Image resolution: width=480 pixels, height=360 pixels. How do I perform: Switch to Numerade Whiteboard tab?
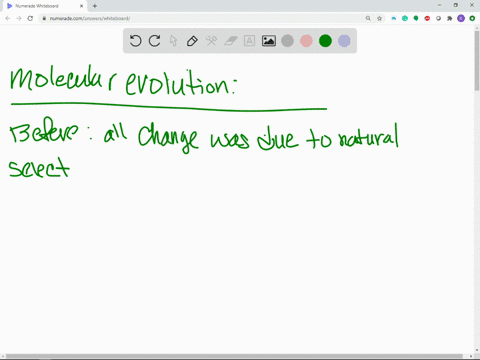pyautogui.click(x=44, y=6)
